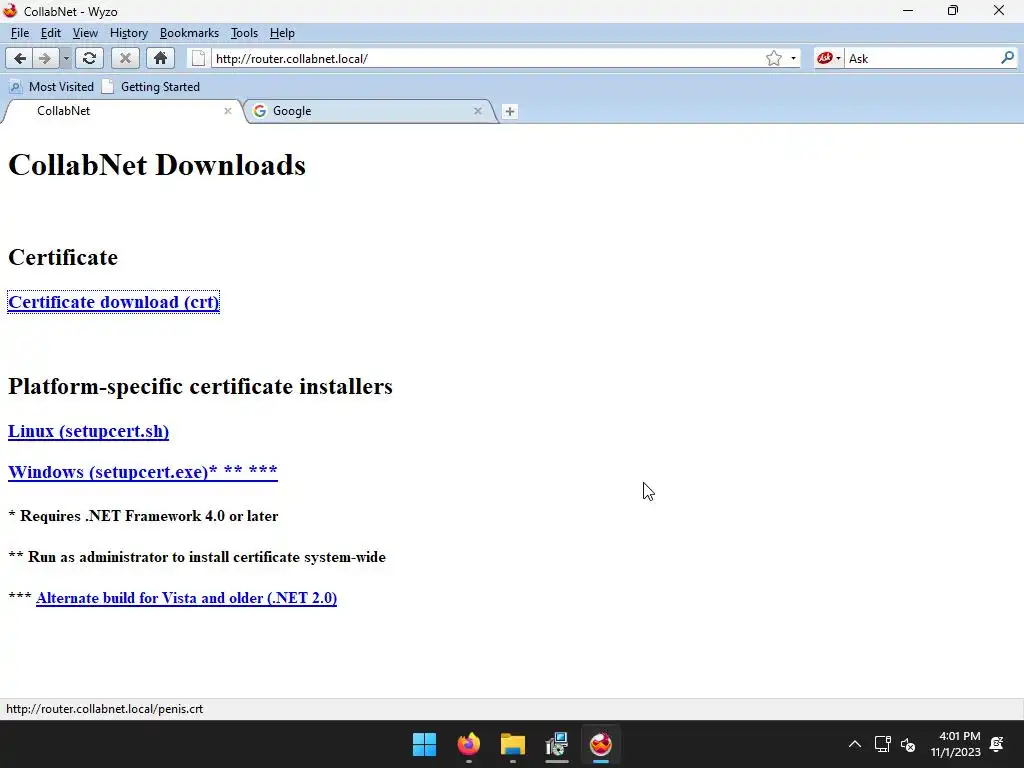
Task: Click the network status tray icon
Action: point(883,744)
